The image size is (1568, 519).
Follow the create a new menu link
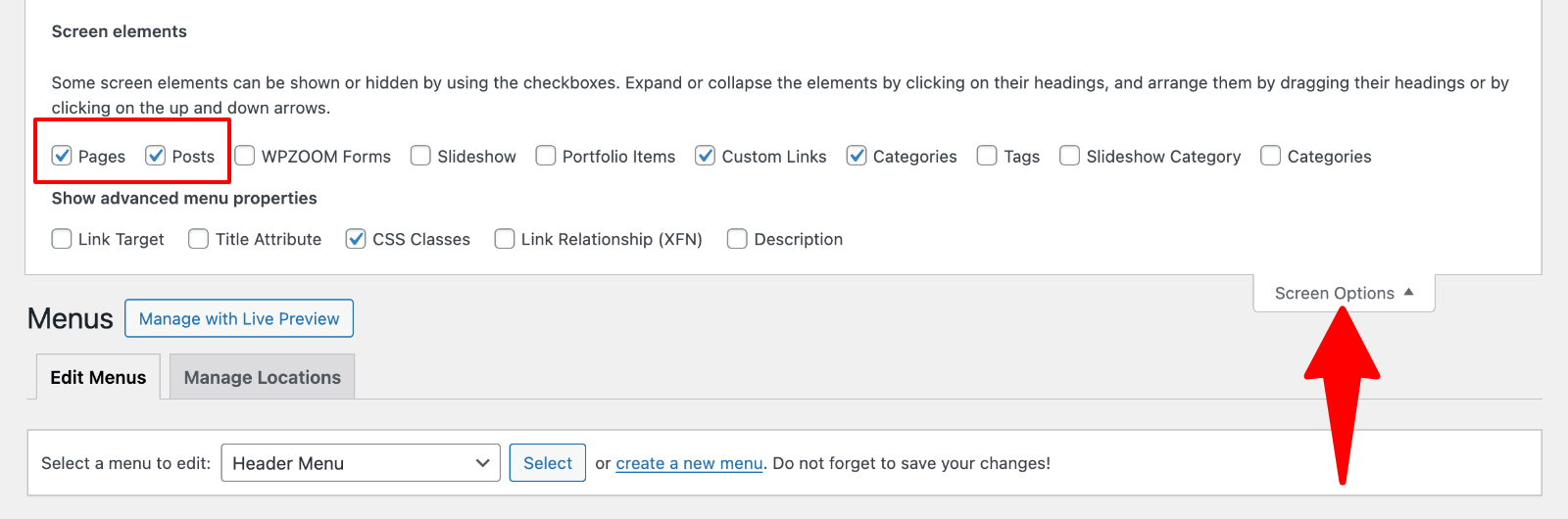(689, 463)
